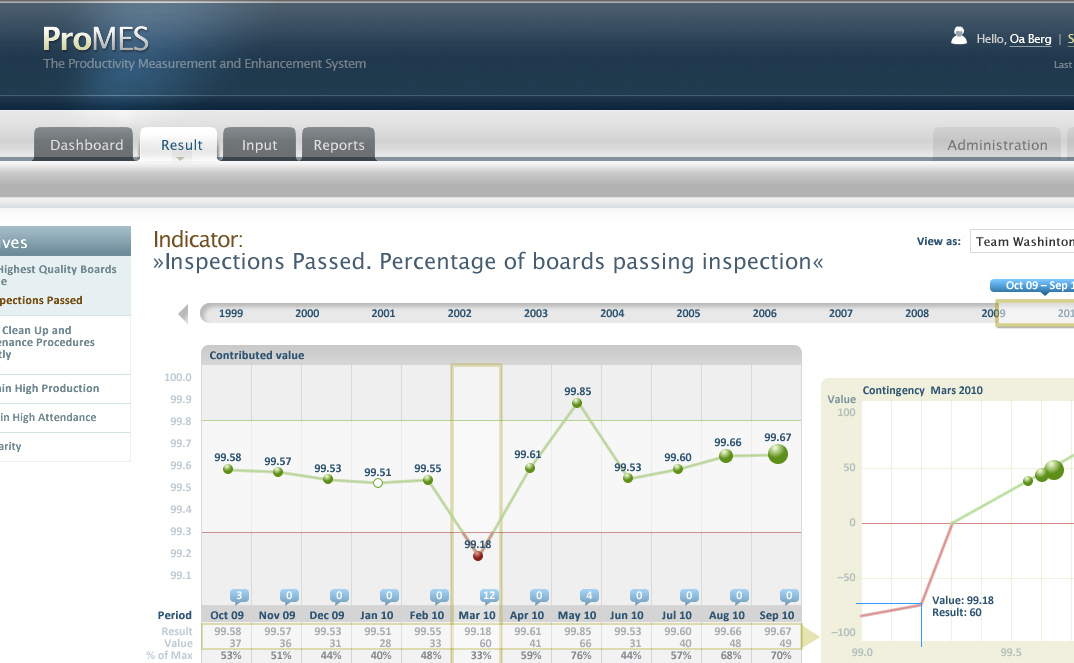
Task: Click the hollow data point at 99.51
Action: 378,483
